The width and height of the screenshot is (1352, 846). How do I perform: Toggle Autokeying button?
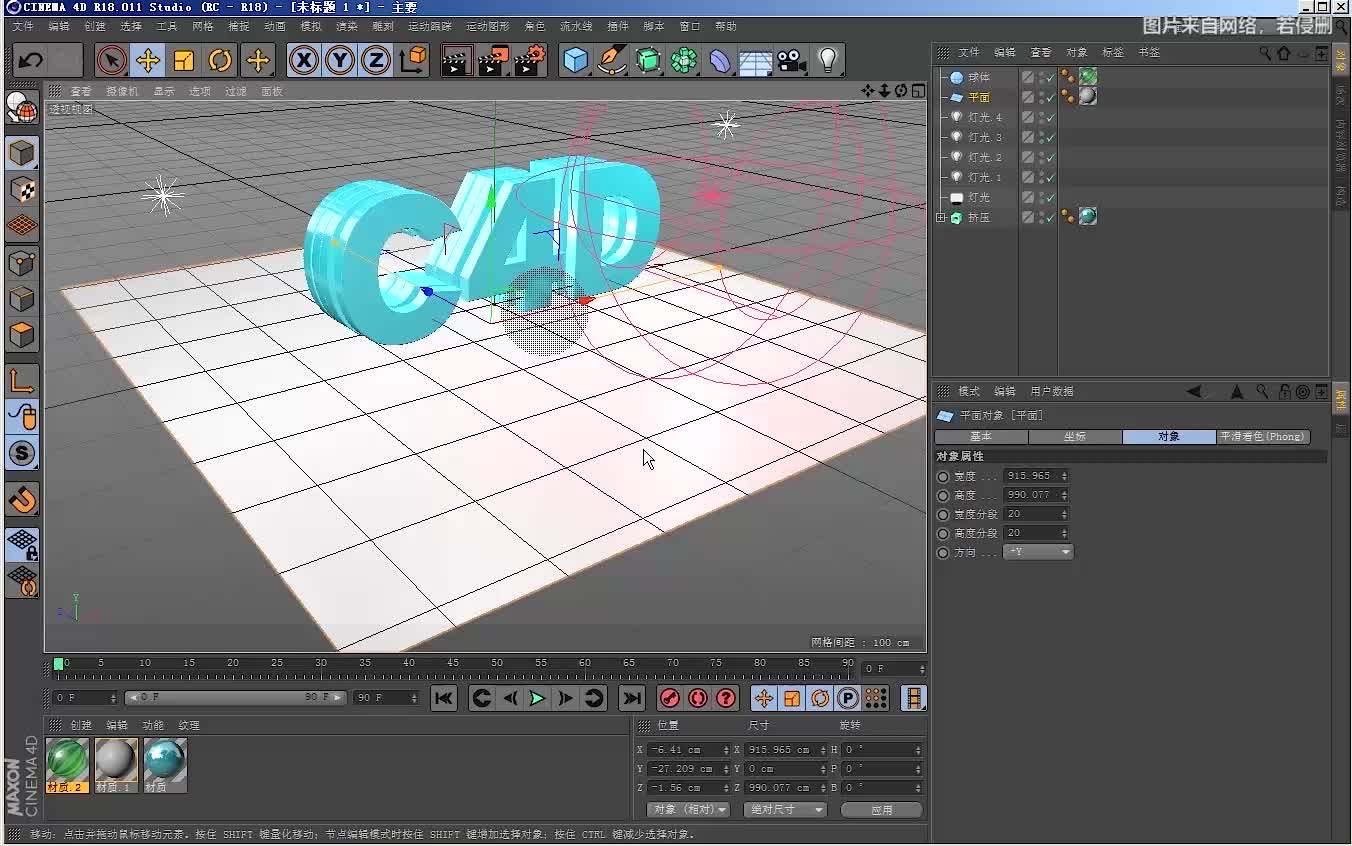(698, 698)
